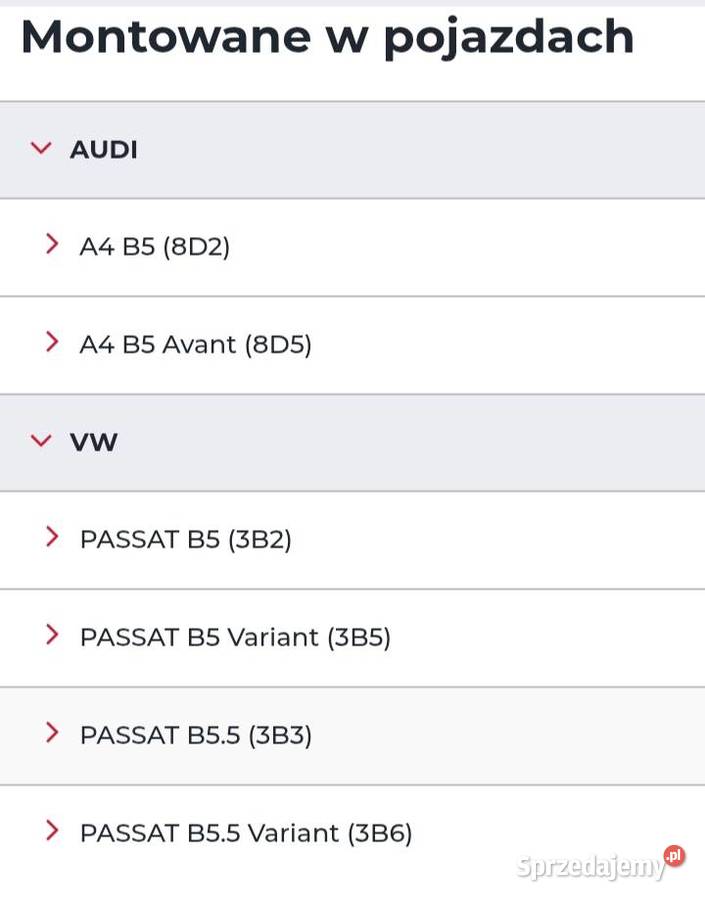Viewport: 705px width, 900px height.
Task: Expand the PASSAT B5 (3B2) arrow
Action: coord(52,537)
